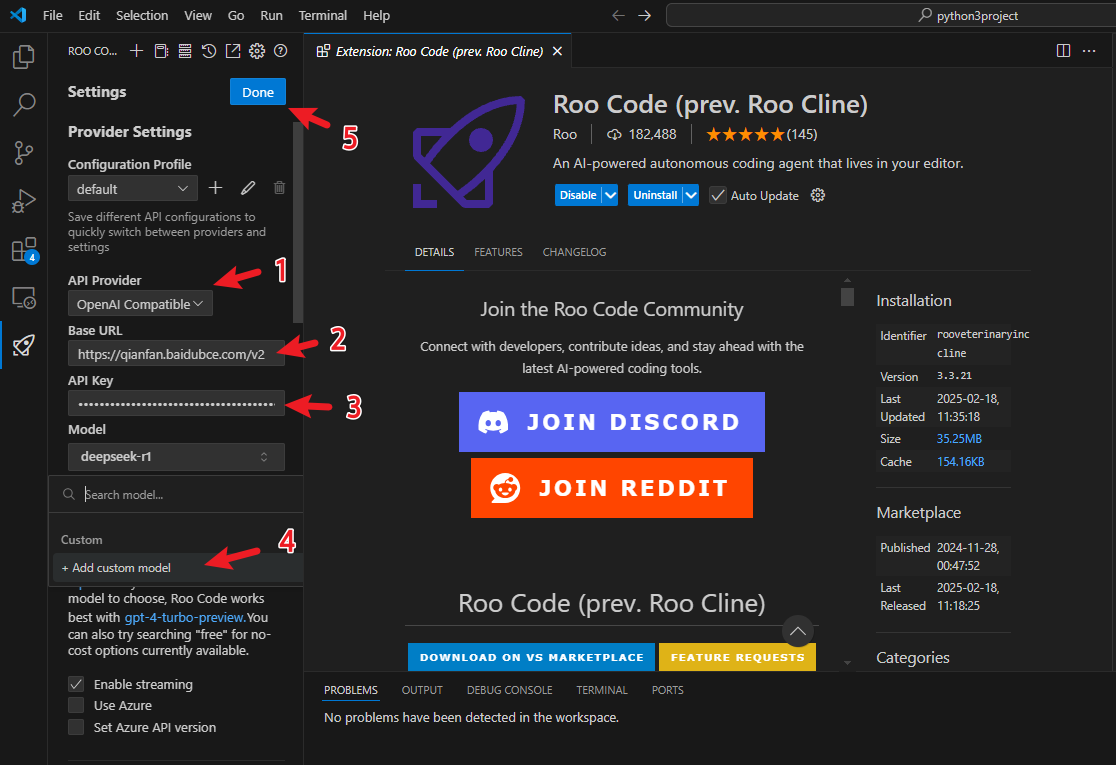Open the View menu

coord(198,16)
